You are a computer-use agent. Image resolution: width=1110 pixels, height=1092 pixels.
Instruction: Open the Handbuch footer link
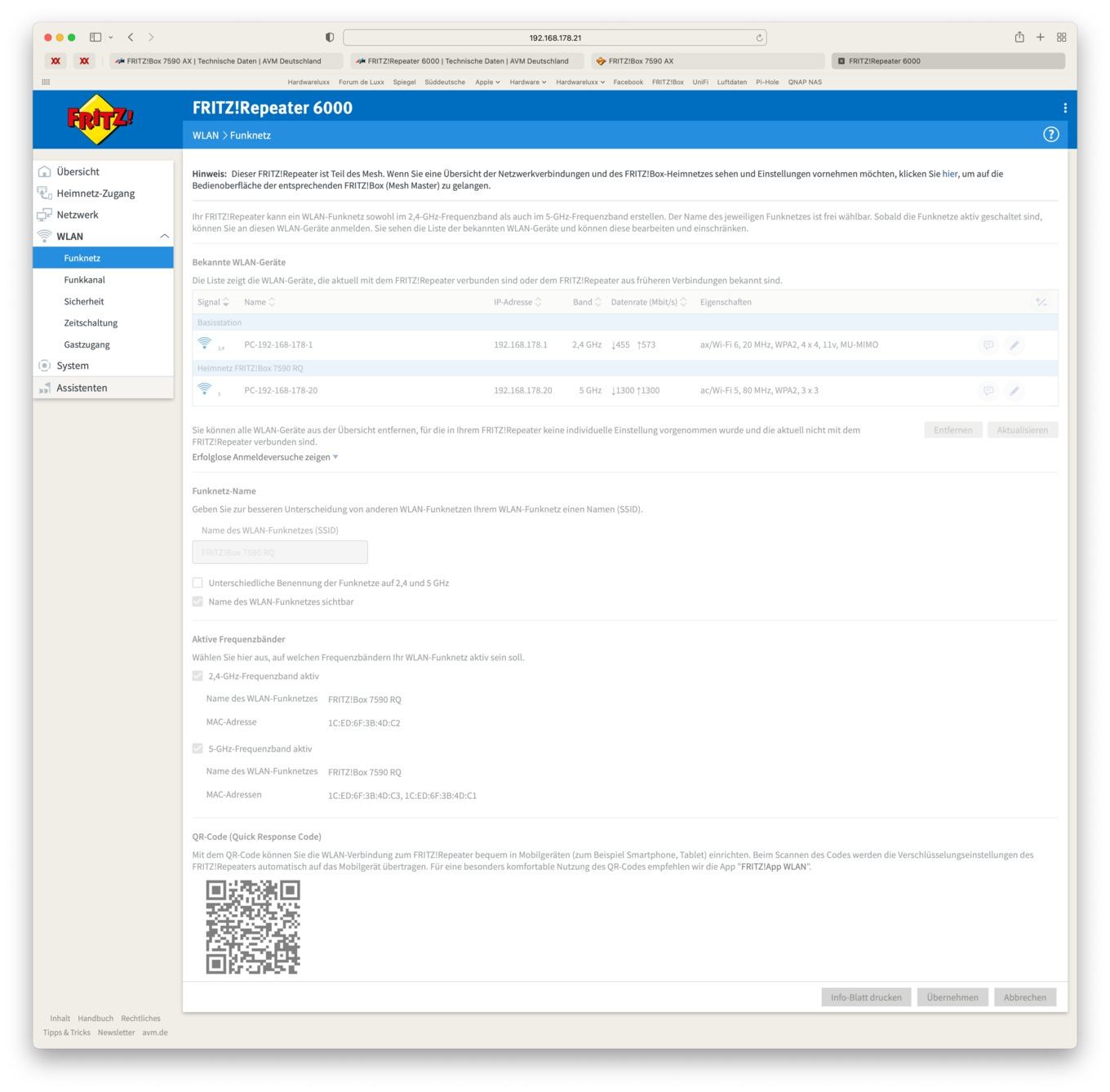pyautogui.click(x=95, y=1019)
